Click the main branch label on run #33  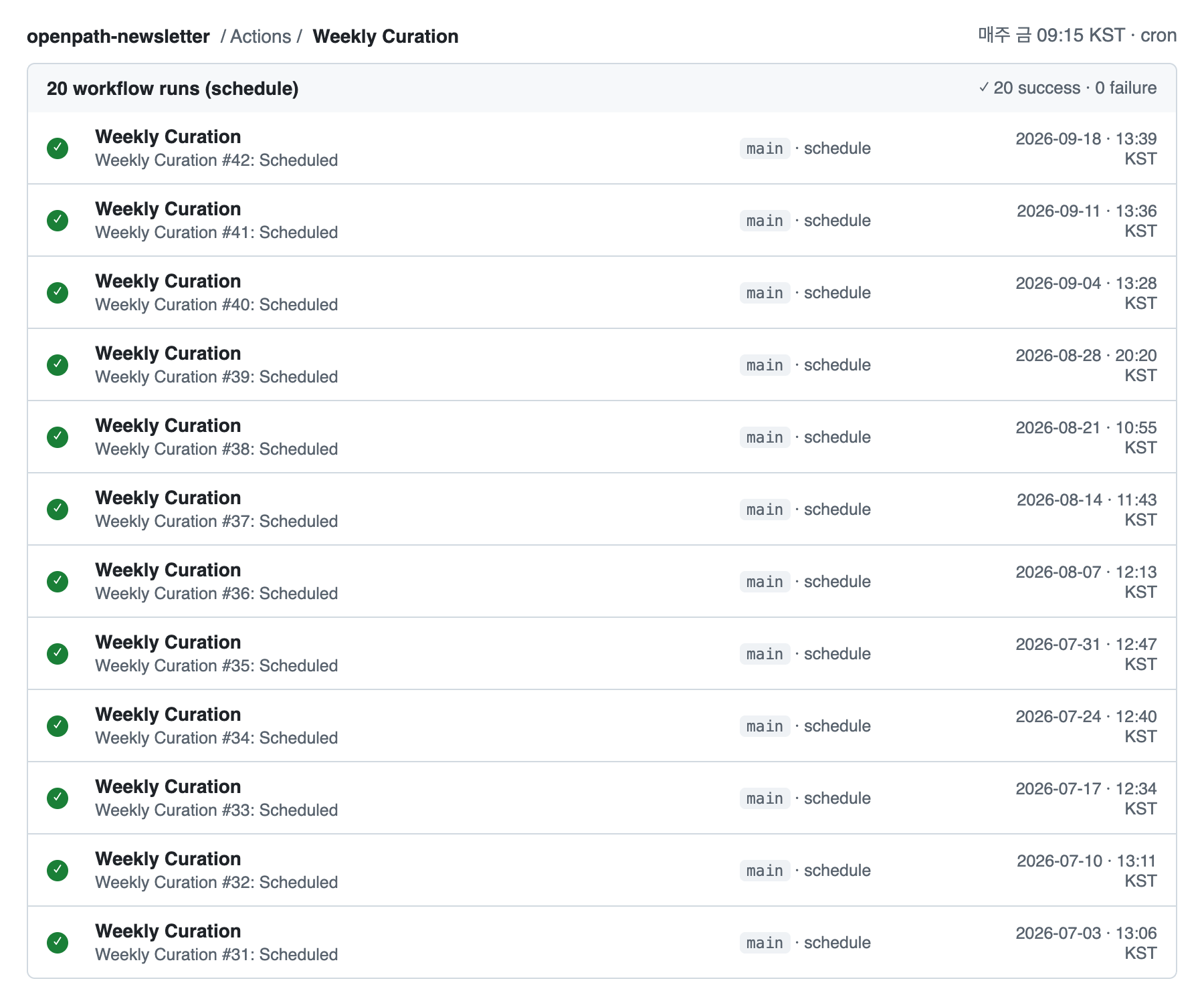pos(765,798)
